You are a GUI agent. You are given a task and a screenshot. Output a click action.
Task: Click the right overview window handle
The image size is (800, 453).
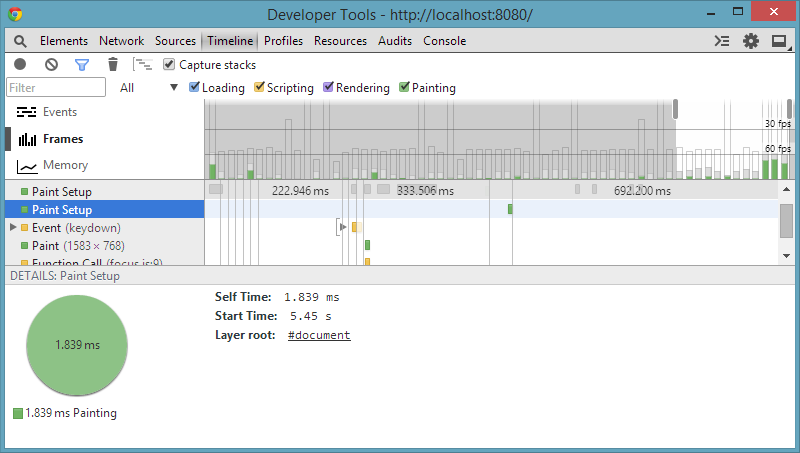click(789, 109)
